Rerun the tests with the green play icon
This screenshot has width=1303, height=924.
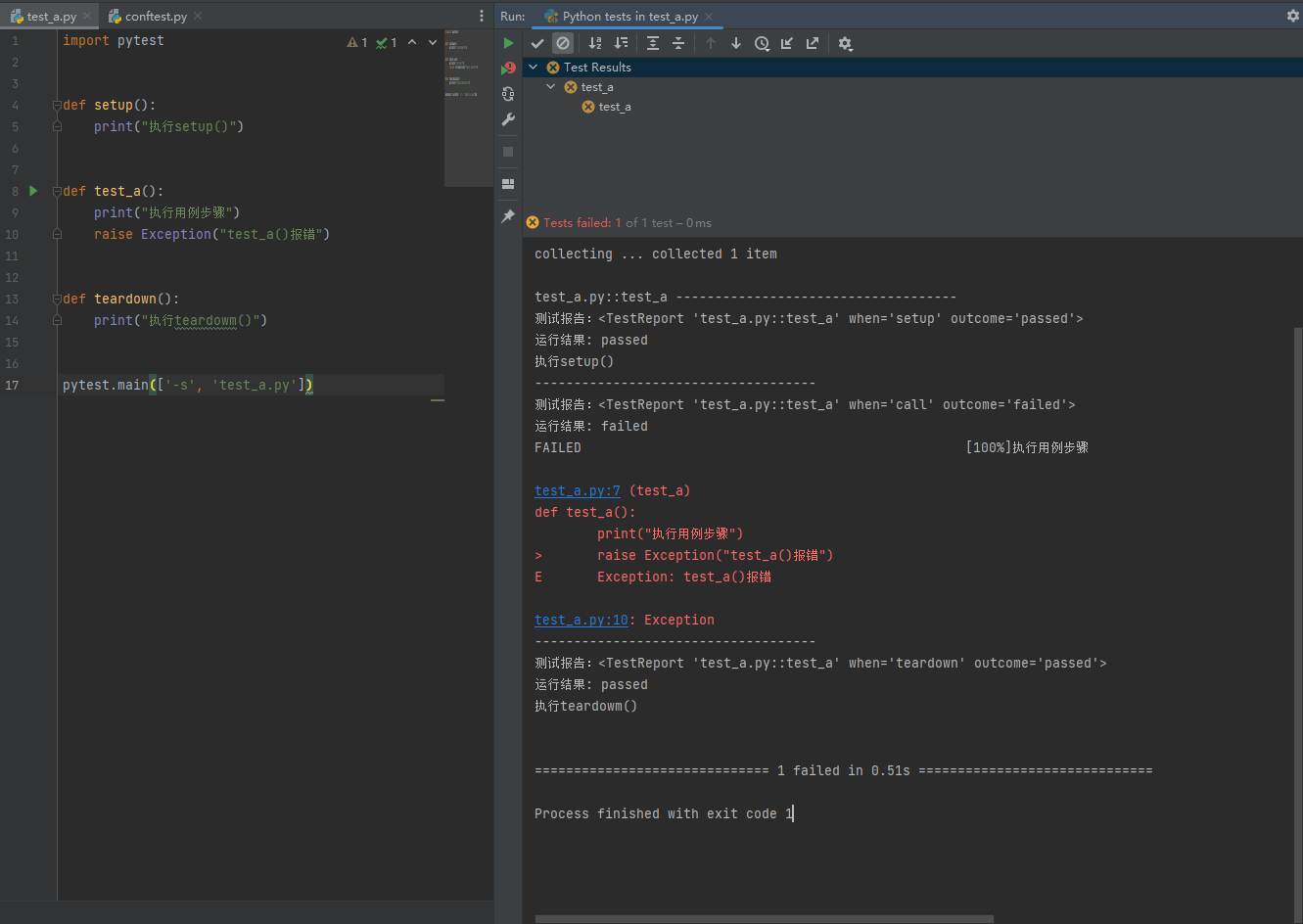508,43
